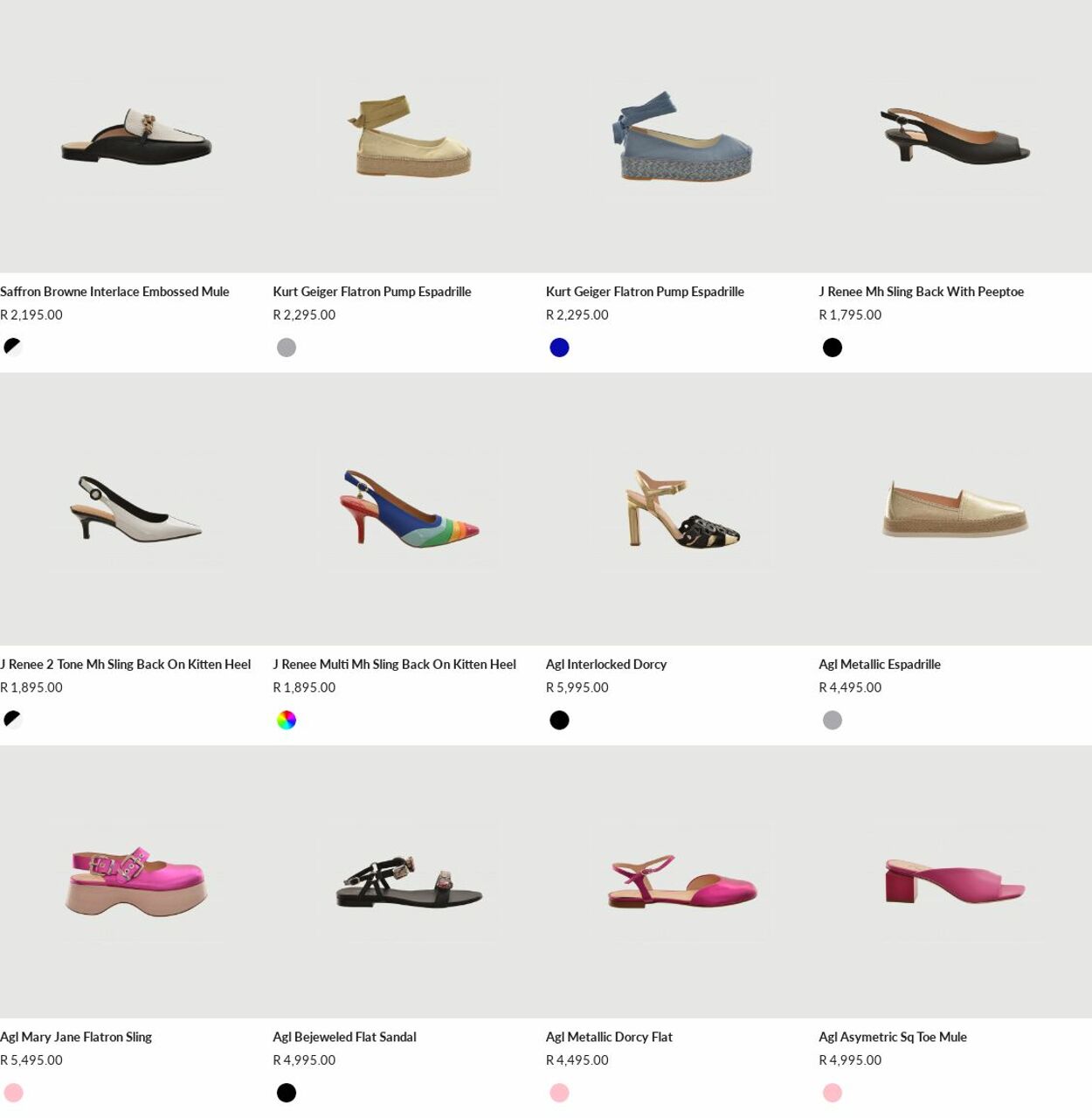View the rainbow J Renee Multi heel photo

[x=409, y=509]
